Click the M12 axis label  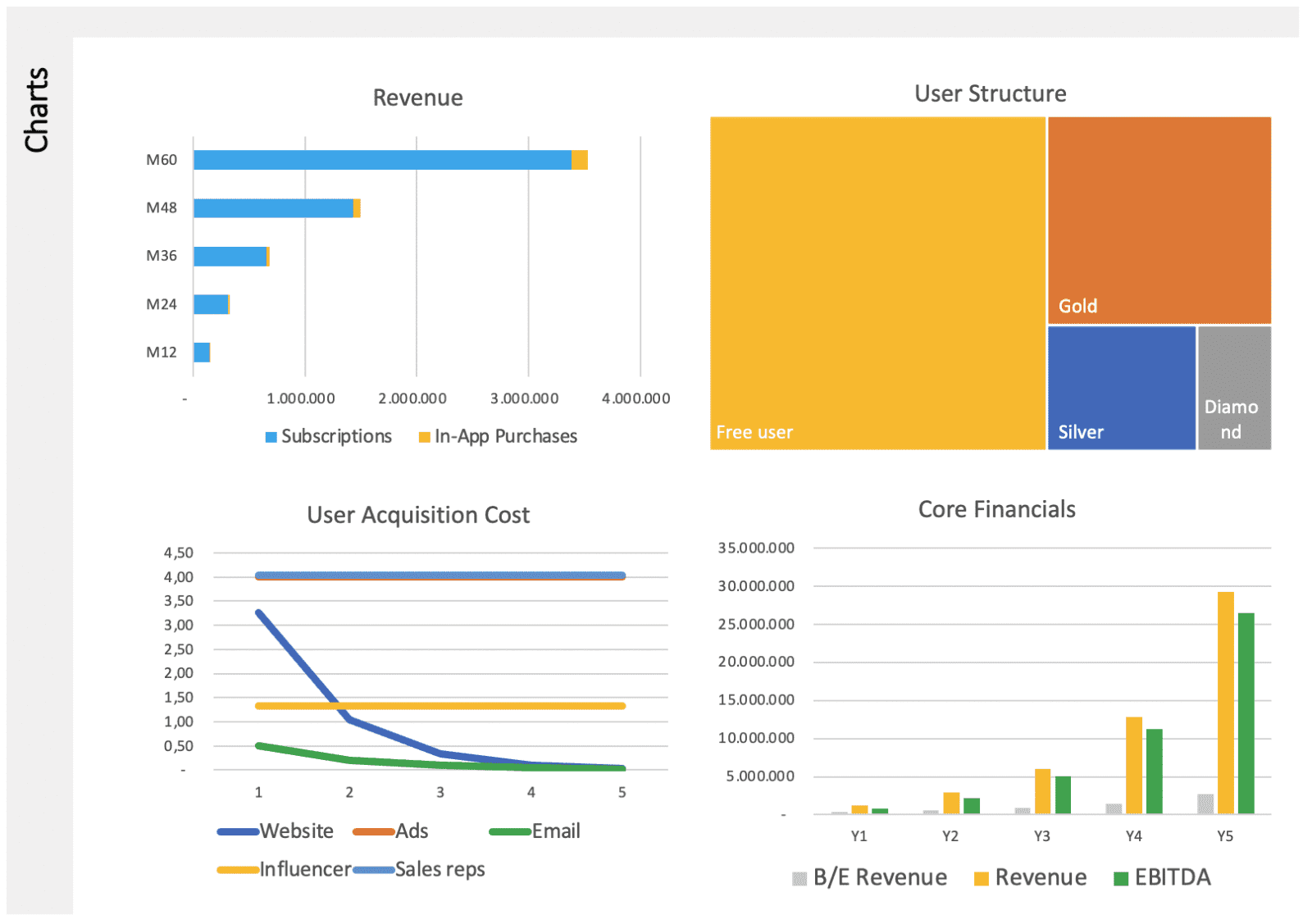pyautogui.click(x=162, y=353)
